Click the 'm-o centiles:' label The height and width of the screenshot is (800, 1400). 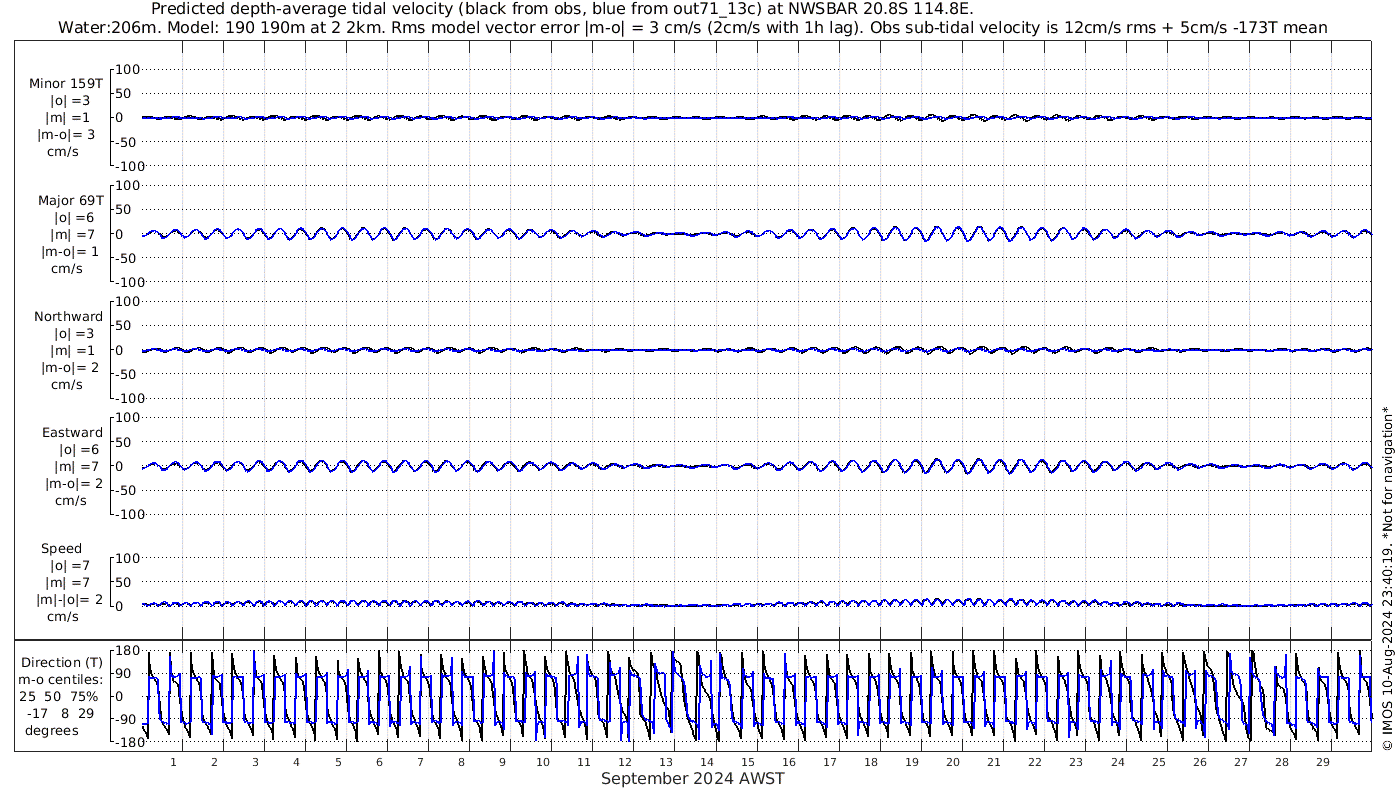coord(62,680)
